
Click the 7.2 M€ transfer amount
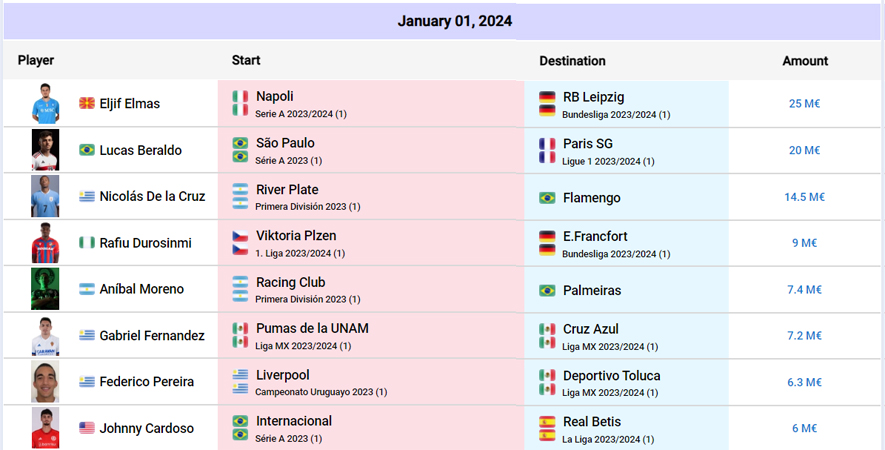(804, 336)
